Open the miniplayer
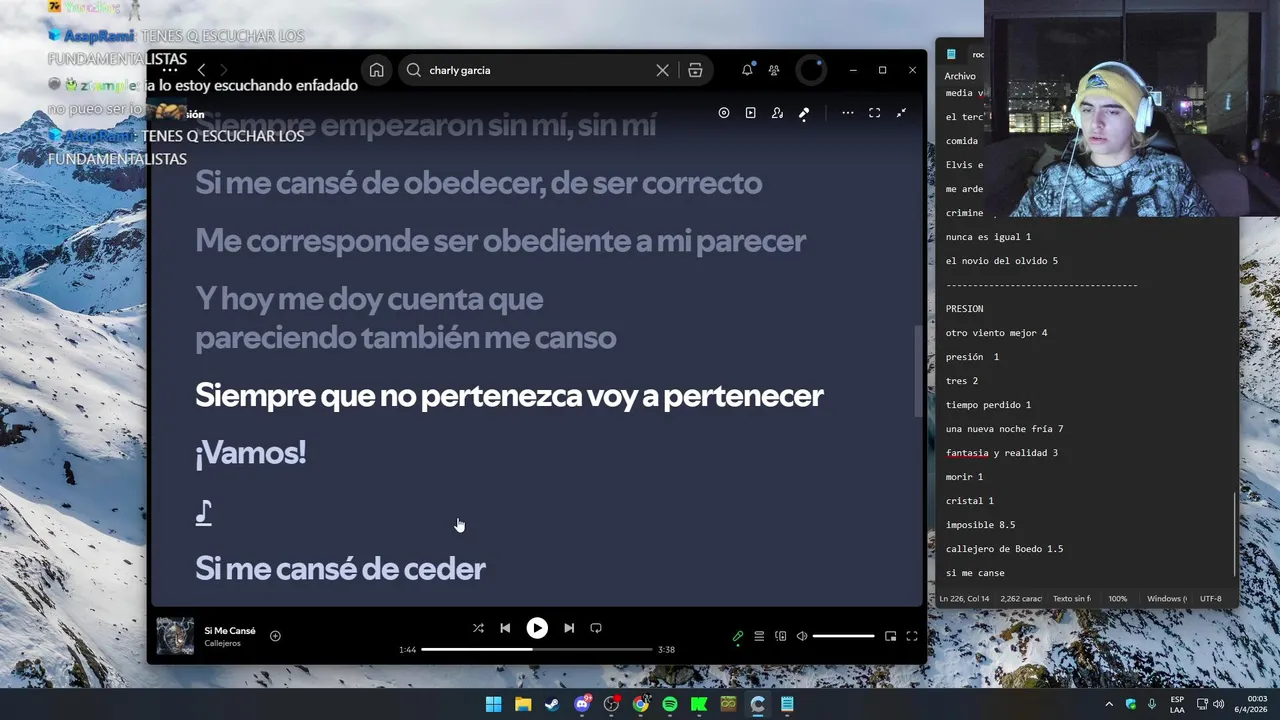Image resolution: width=1280 pixels, height=720 pixels. click(890, 636)
